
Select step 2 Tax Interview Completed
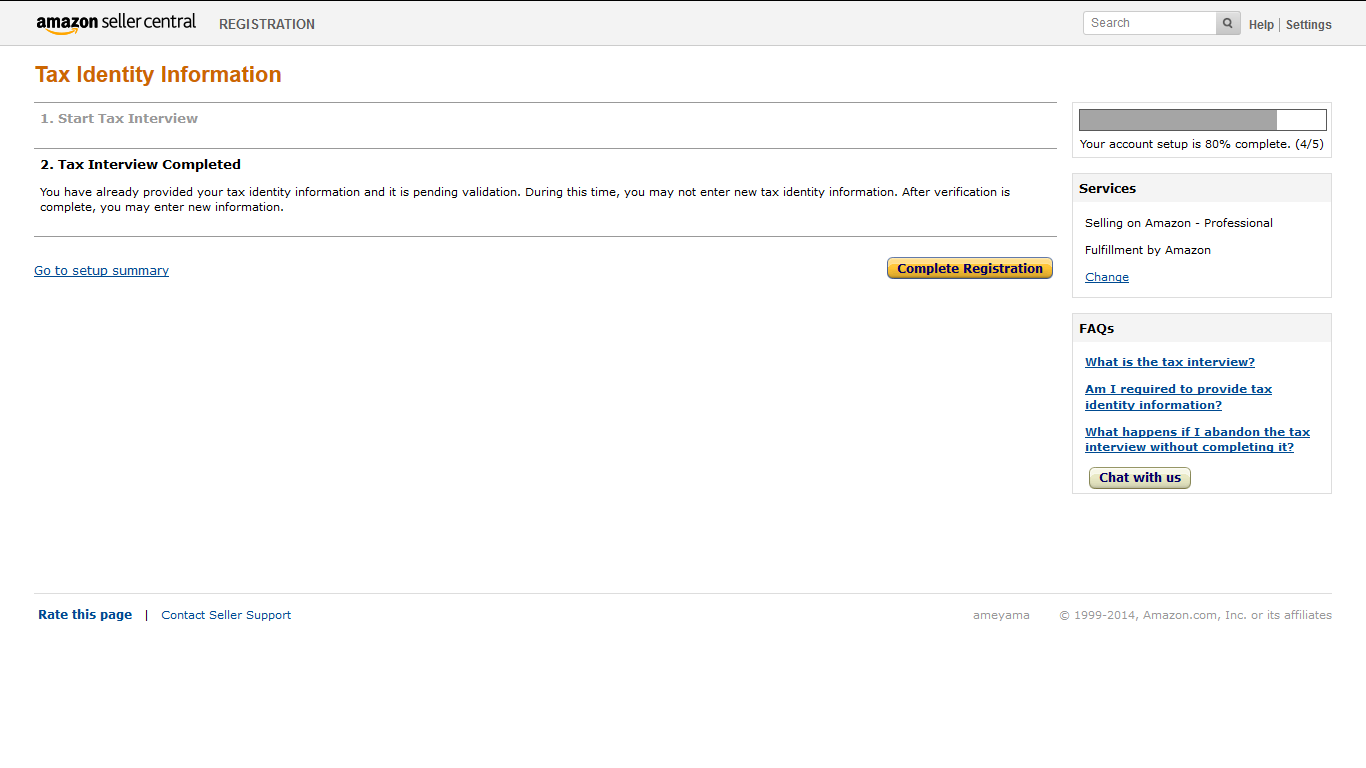[140, 164]
